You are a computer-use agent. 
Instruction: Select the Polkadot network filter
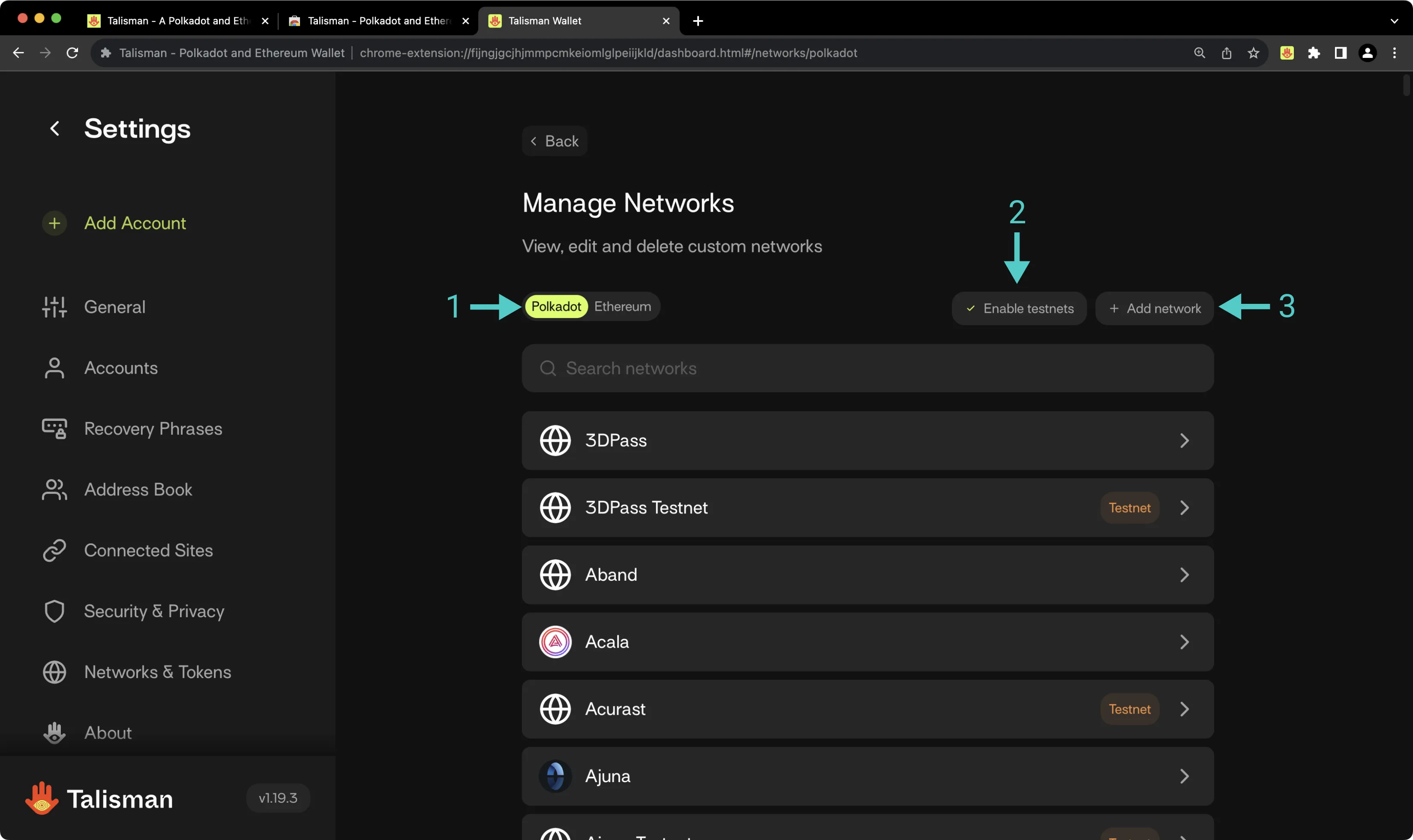tap(556, 306)
